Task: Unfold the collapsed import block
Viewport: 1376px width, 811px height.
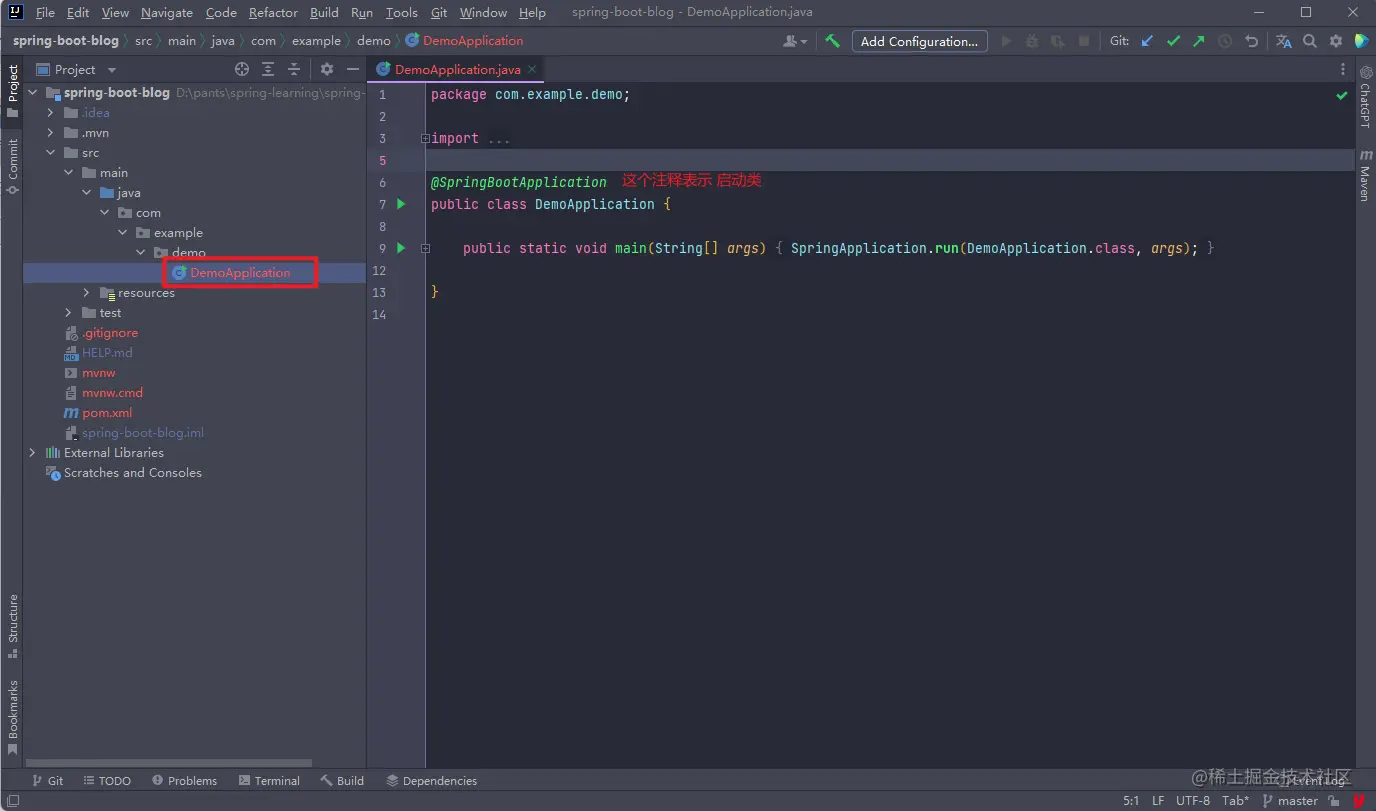Action: 425,139
